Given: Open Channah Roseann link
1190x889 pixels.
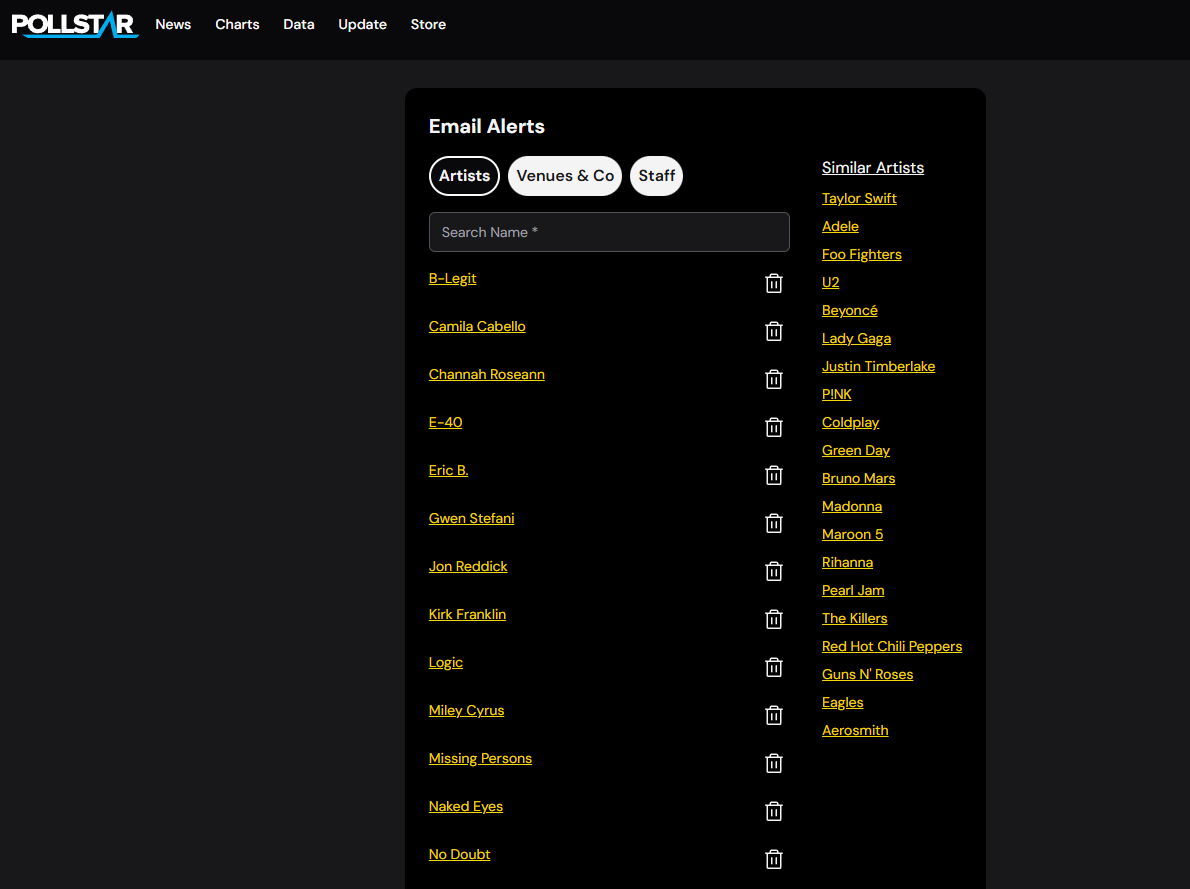Looking at the screenshot, I should [x=486, y=374].
